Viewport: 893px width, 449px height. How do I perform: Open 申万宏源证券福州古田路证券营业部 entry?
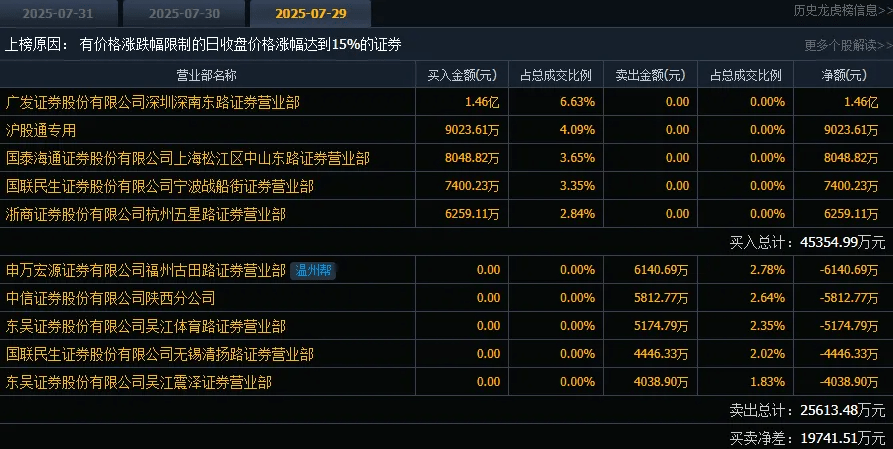pos(145,270)
